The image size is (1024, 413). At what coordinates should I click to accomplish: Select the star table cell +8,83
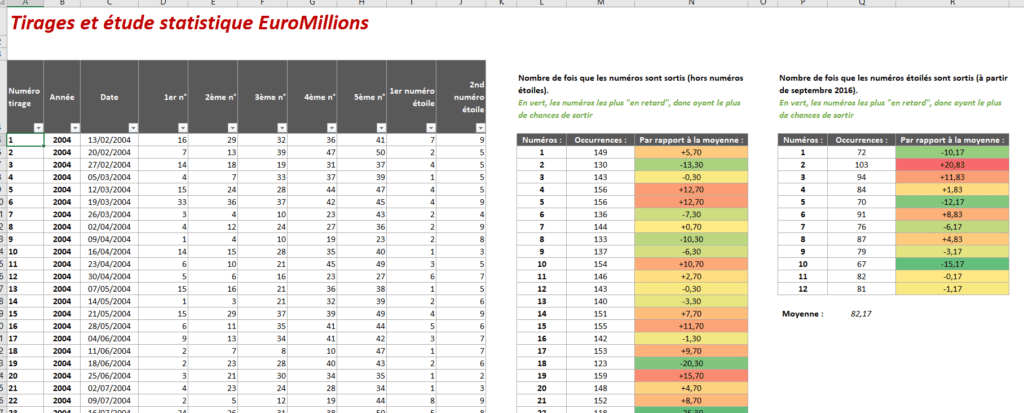point(952,214)
